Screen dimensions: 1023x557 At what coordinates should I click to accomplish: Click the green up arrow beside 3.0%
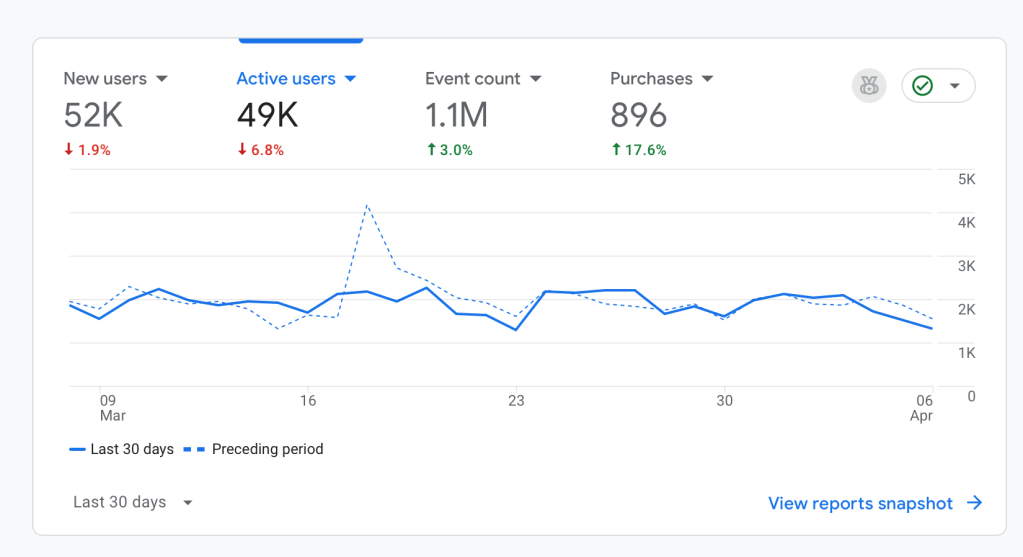coord(430,150)
